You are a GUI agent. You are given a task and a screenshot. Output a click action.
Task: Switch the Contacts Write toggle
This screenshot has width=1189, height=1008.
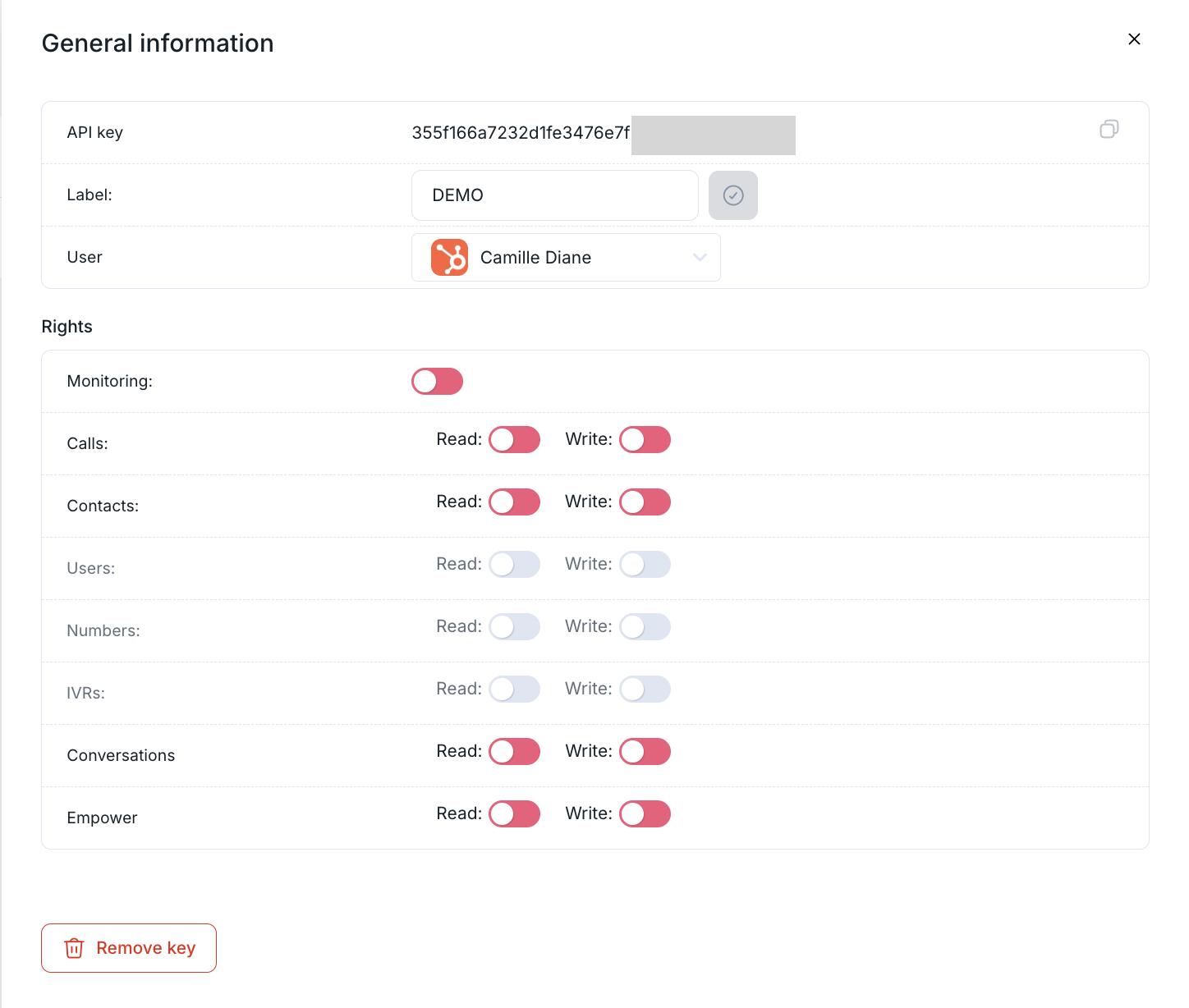pyautogui.click(x=645, y=502)
